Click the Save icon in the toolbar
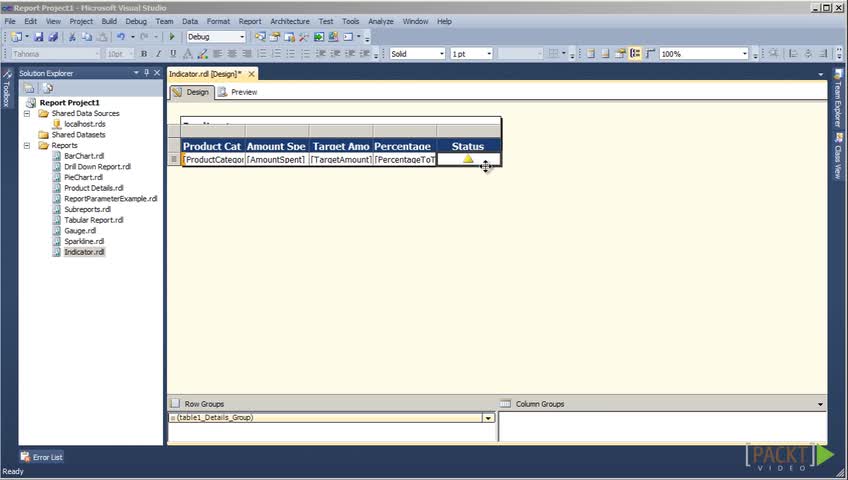 pyautogui.click(x=38, y=37)
